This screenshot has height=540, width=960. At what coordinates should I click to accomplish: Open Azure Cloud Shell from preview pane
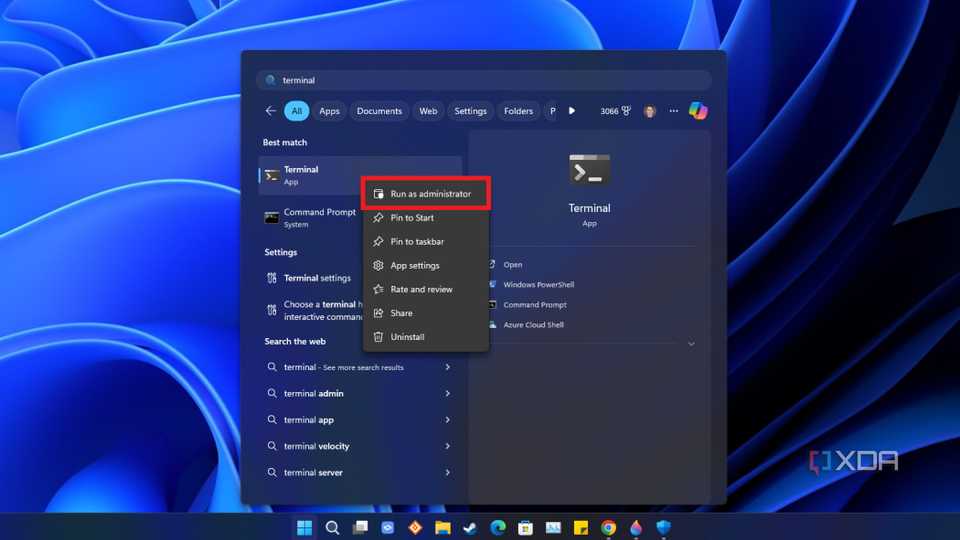pos(533,325)
